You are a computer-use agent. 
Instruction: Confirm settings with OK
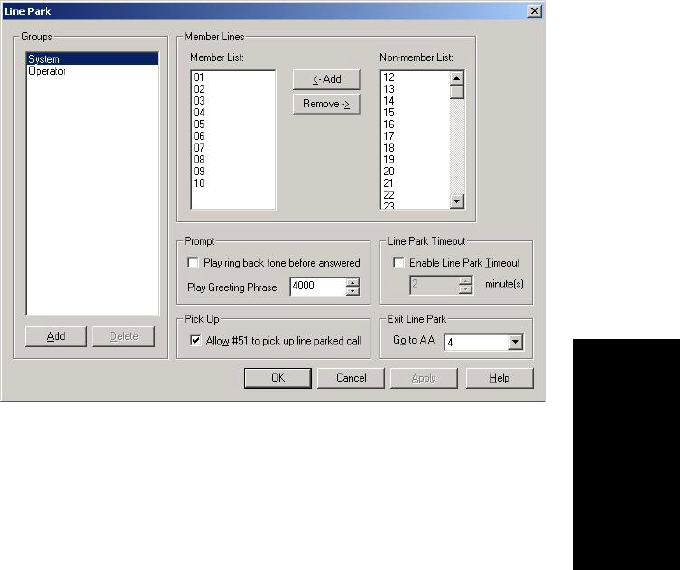pyautogui.click(x=278, y=378)
